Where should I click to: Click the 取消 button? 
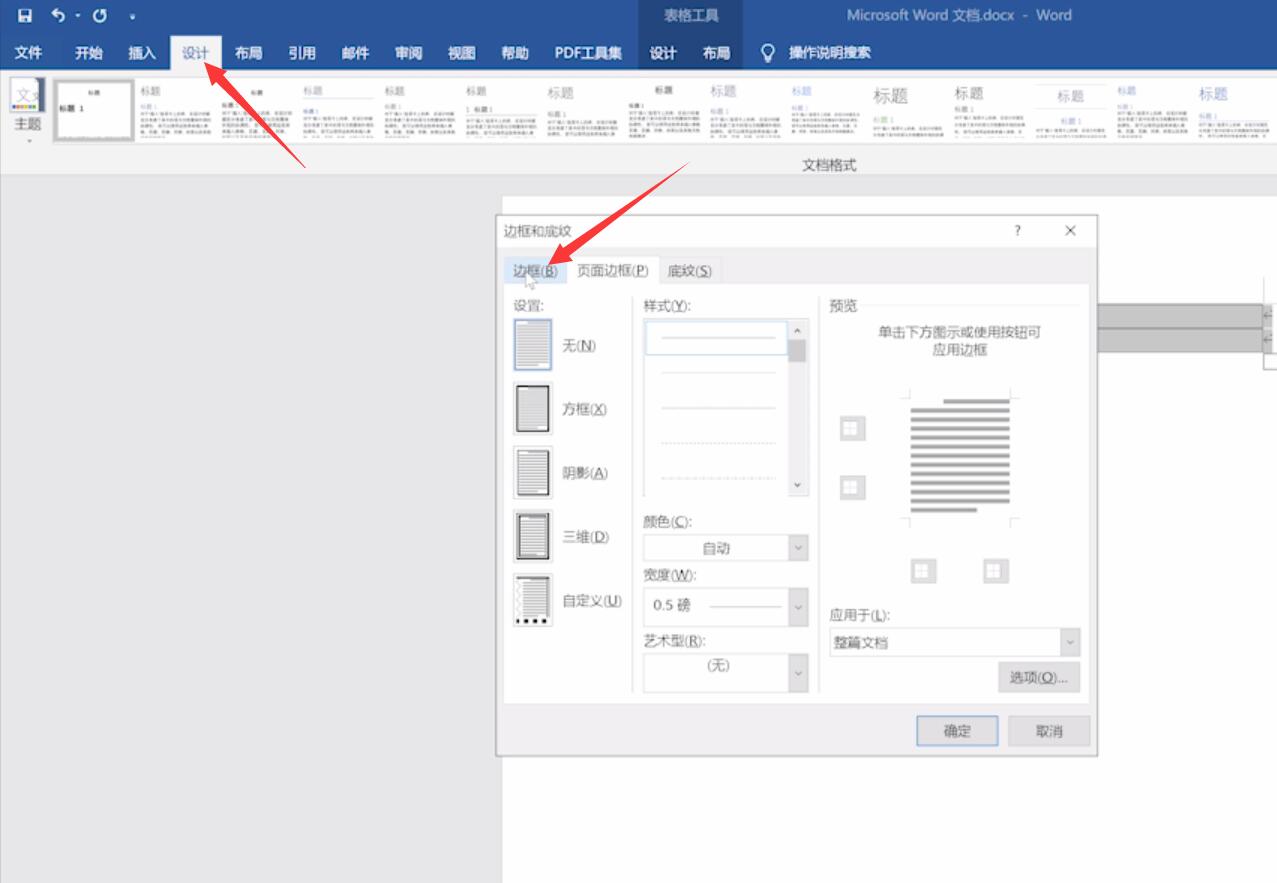[1049, 730]
